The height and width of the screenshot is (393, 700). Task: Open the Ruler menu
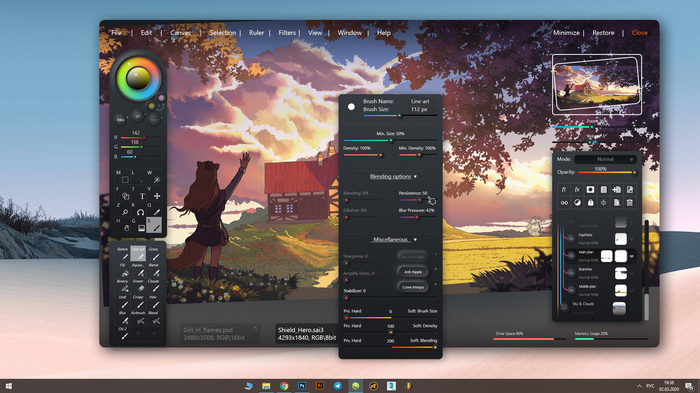pyautogui.click(x=256, y=33)
